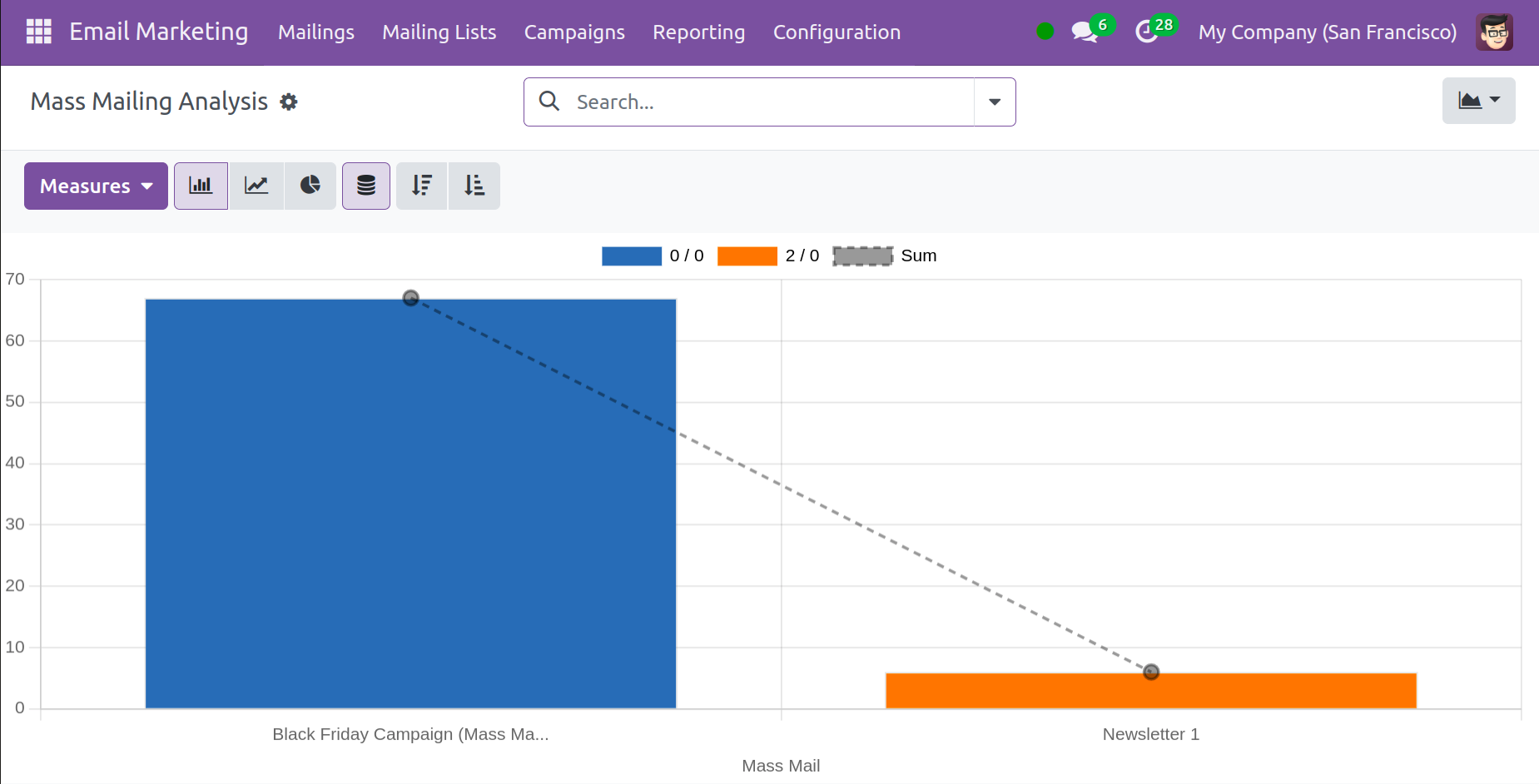Image resolution: width=1539 pixels, height=784 pixels.
Task: Switch to bar chart view
Action: [x=201, y=186]
